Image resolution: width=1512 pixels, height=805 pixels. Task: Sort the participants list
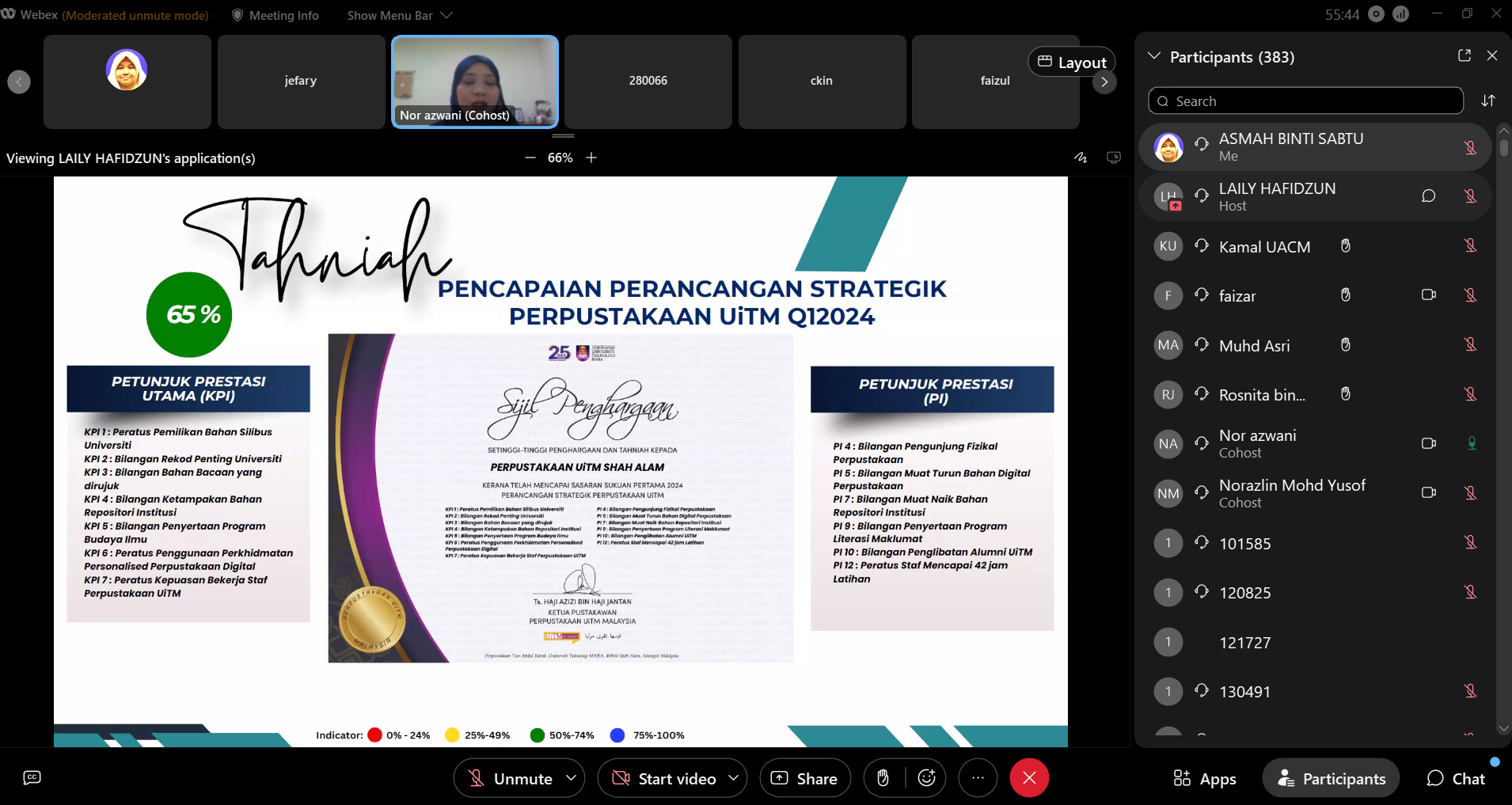pos(1488,101)
